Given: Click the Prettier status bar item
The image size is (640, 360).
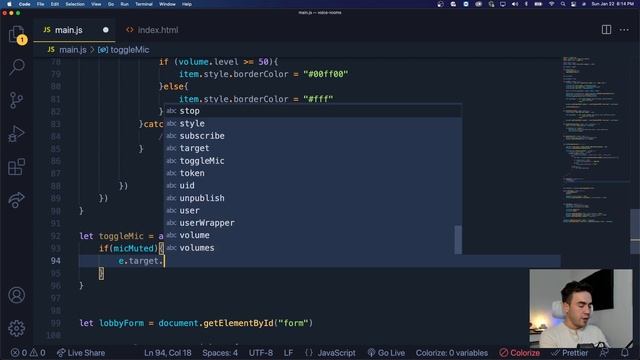Looking at the screenshot, I should pos(570,353).
